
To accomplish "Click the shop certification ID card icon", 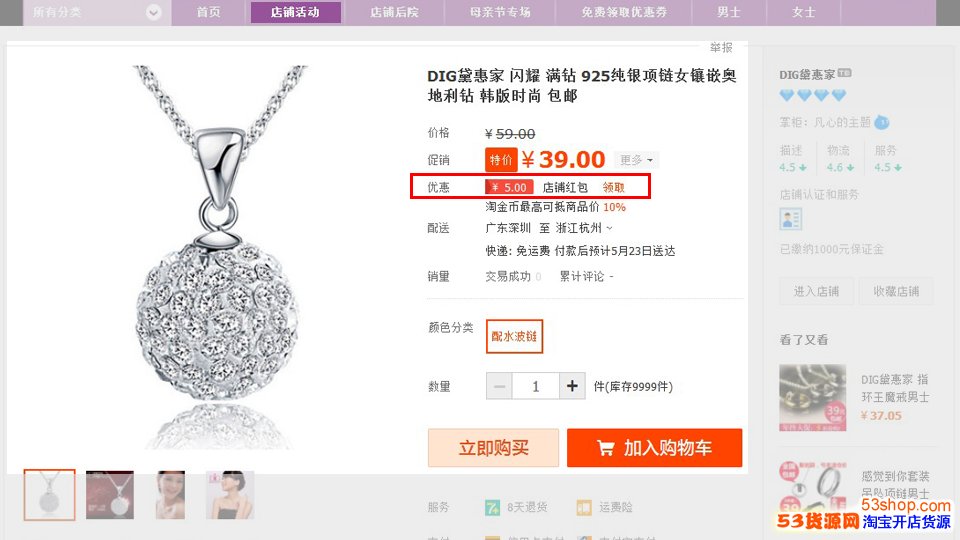I will [x=790, y=219].
